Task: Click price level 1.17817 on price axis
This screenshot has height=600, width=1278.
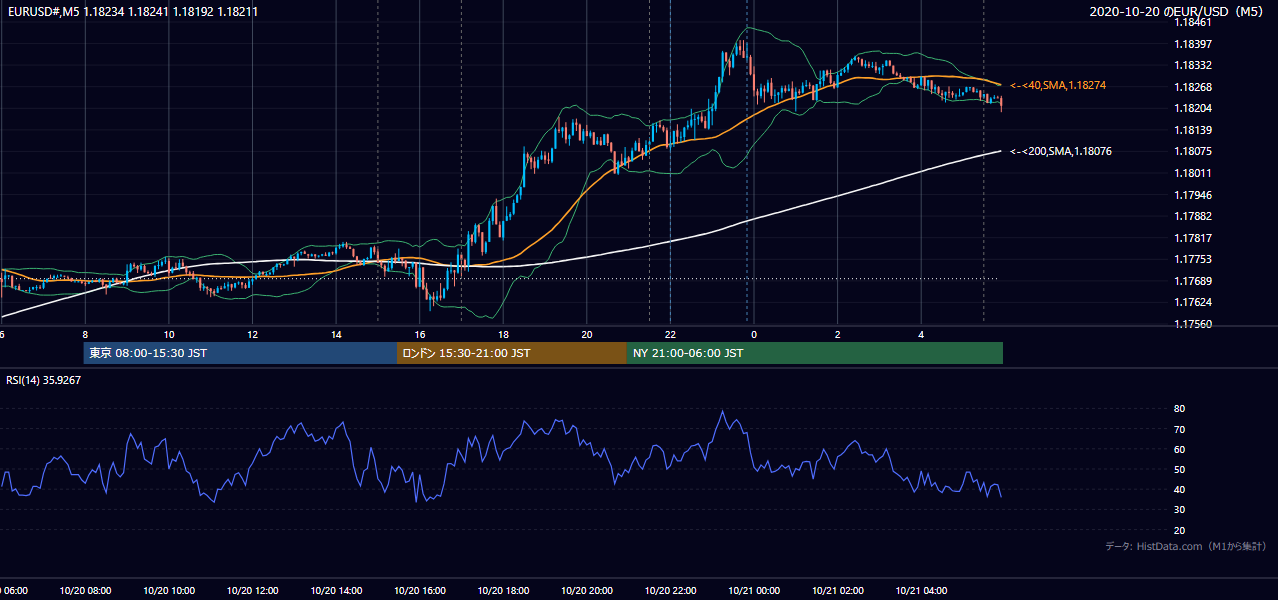Action: pyautogui.click(x=1191, y=238)
